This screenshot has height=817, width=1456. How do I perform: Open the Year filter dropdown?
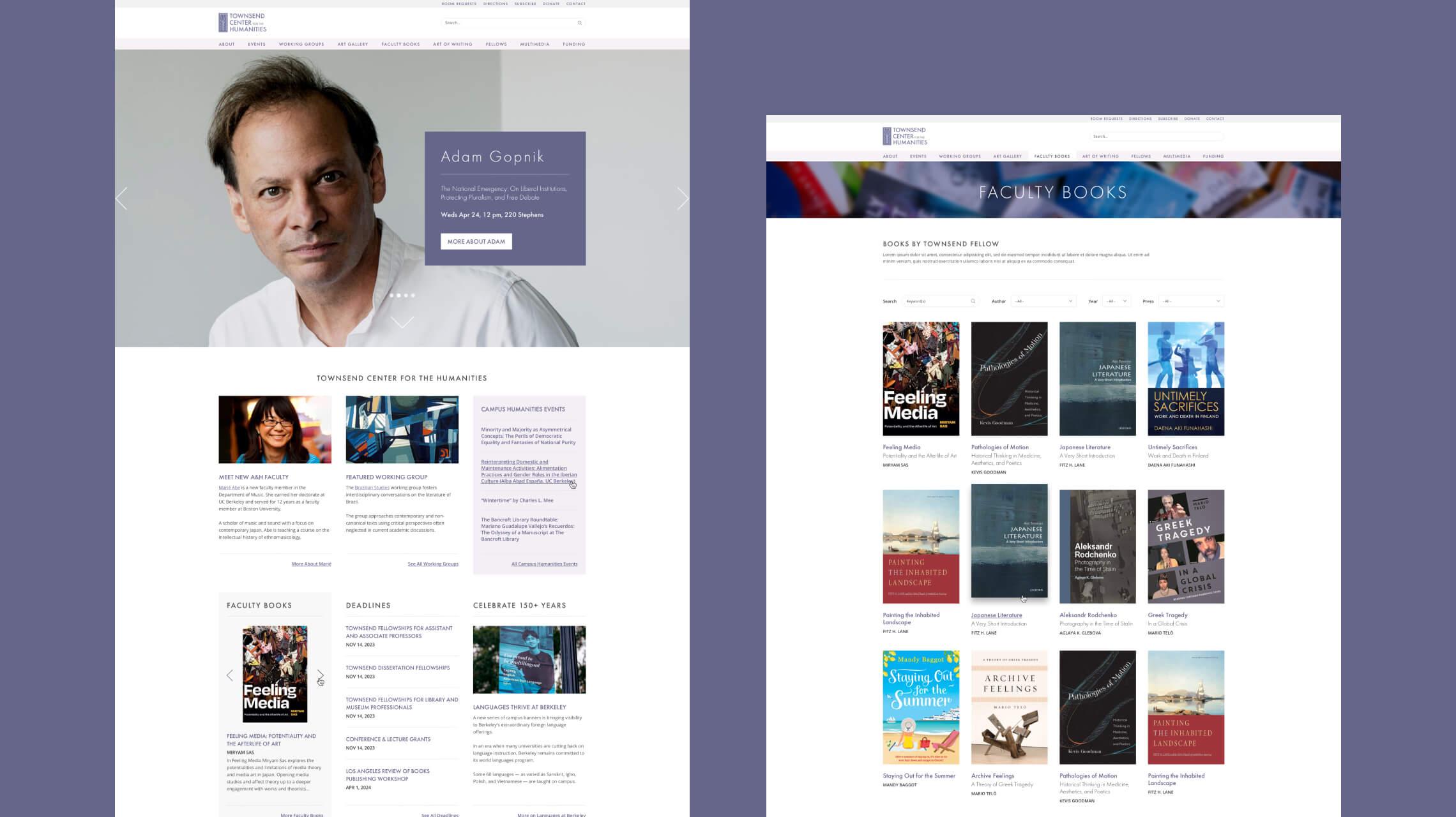pyautogui.click(x=1116, y=301)
